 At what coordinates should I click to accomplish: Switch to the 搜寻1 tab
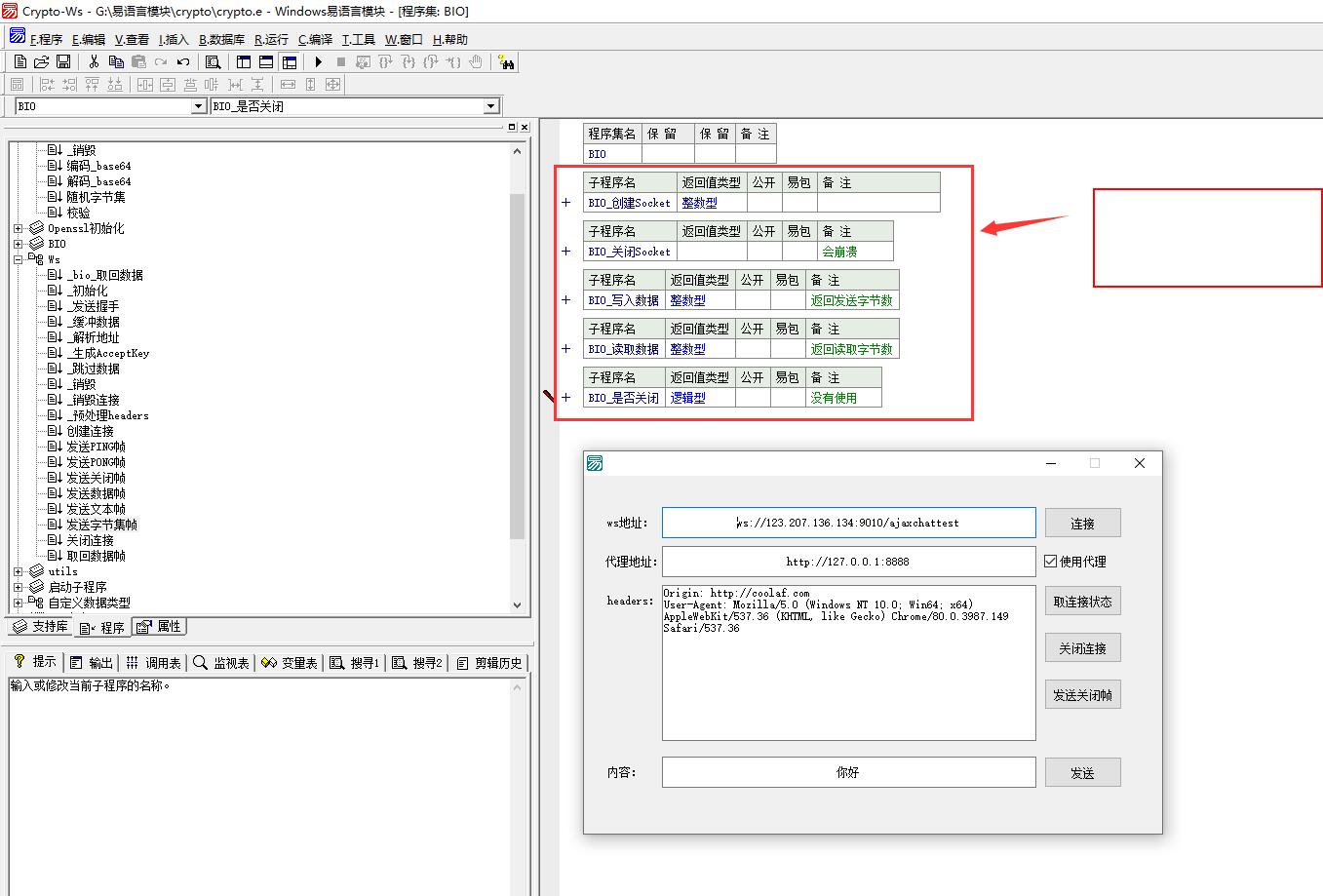[355, 662]
